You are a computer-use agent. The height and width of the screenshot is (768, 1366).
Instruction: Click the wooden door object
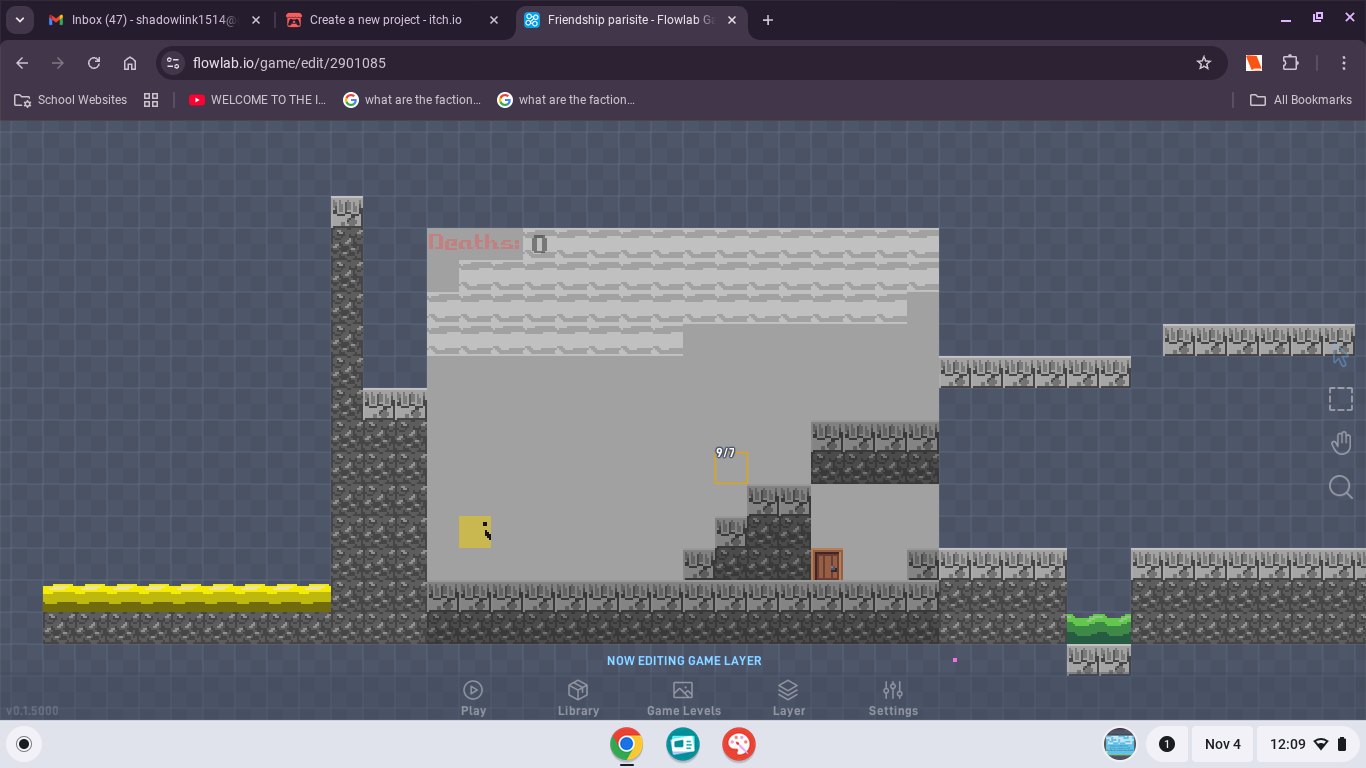click(x=827, y=564)
